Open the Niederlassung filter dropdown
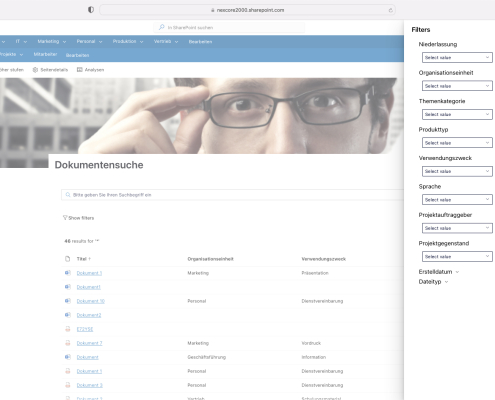 (457, 57)
